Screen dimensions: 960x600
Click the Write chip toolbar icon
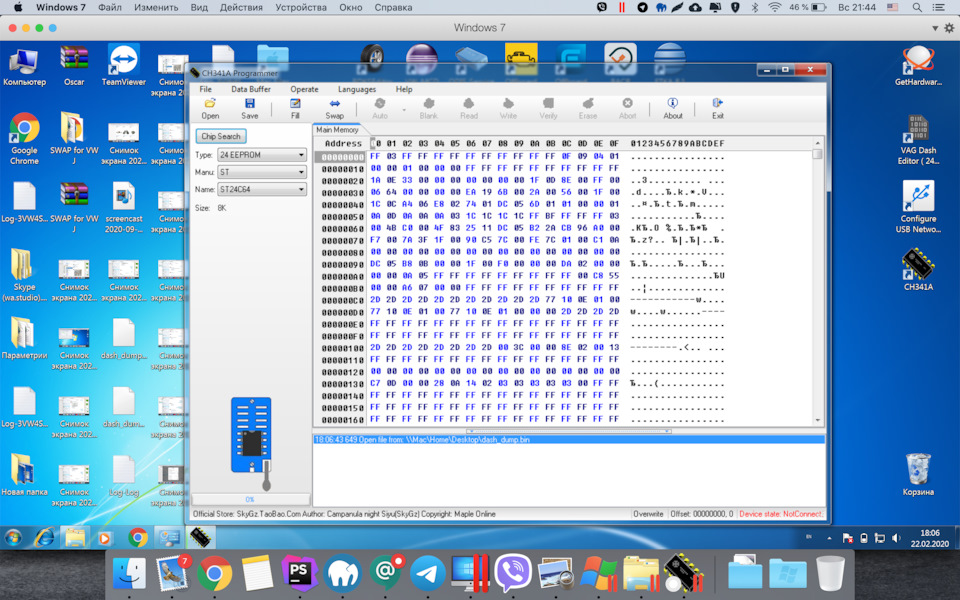(x=508, y=108)
